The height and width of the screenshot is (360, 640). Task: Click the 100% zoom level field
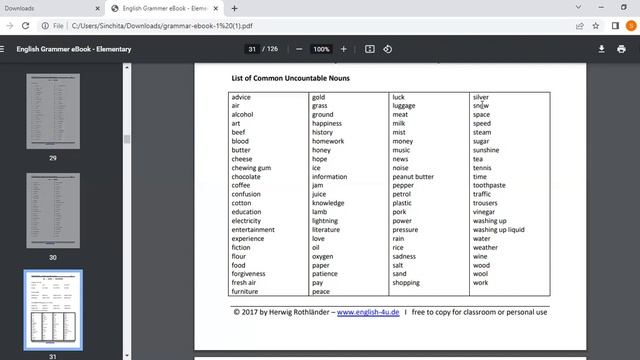coord(321,49)
